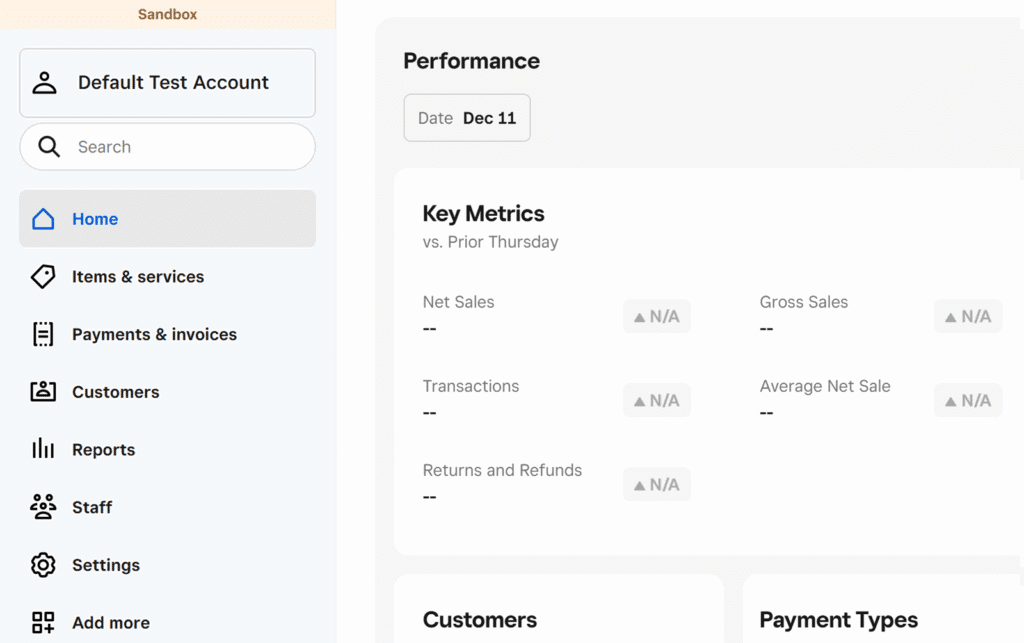Click the Customers contact card icon

point(43,392)
